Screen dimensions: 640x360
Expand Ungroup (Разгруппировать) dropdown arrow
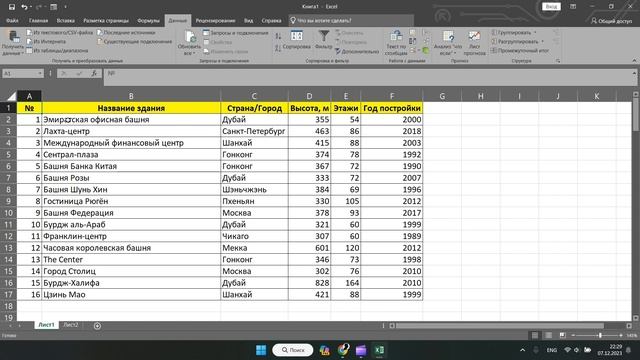tap(542, 42)
